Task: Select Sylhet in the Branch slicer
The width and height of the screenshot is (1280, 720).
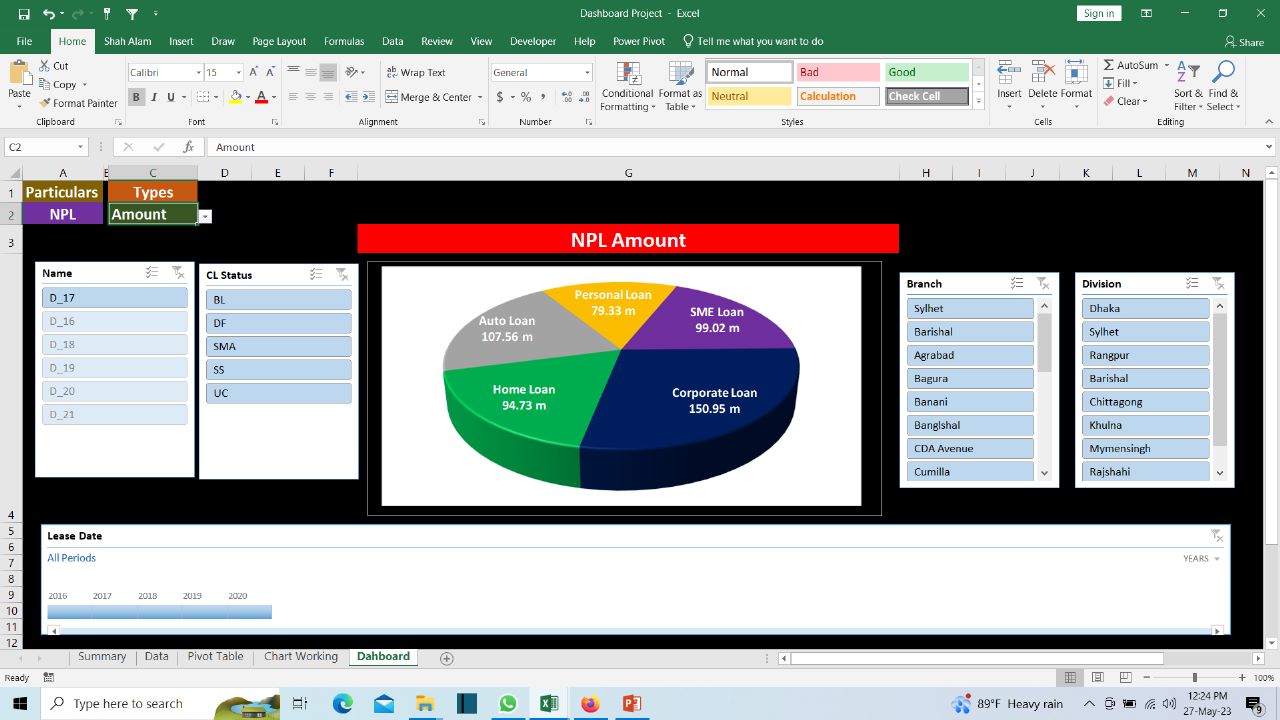Action: pos(969,308)
